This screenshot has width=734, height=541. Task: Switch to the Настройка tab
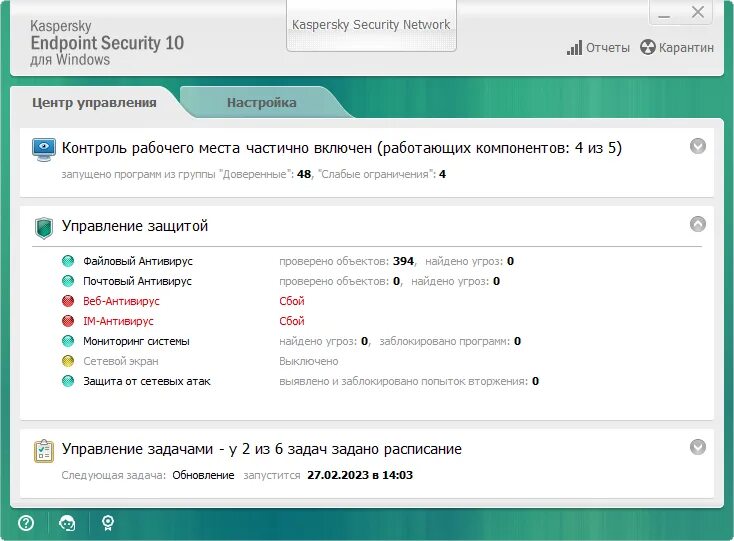coord(262,102)
